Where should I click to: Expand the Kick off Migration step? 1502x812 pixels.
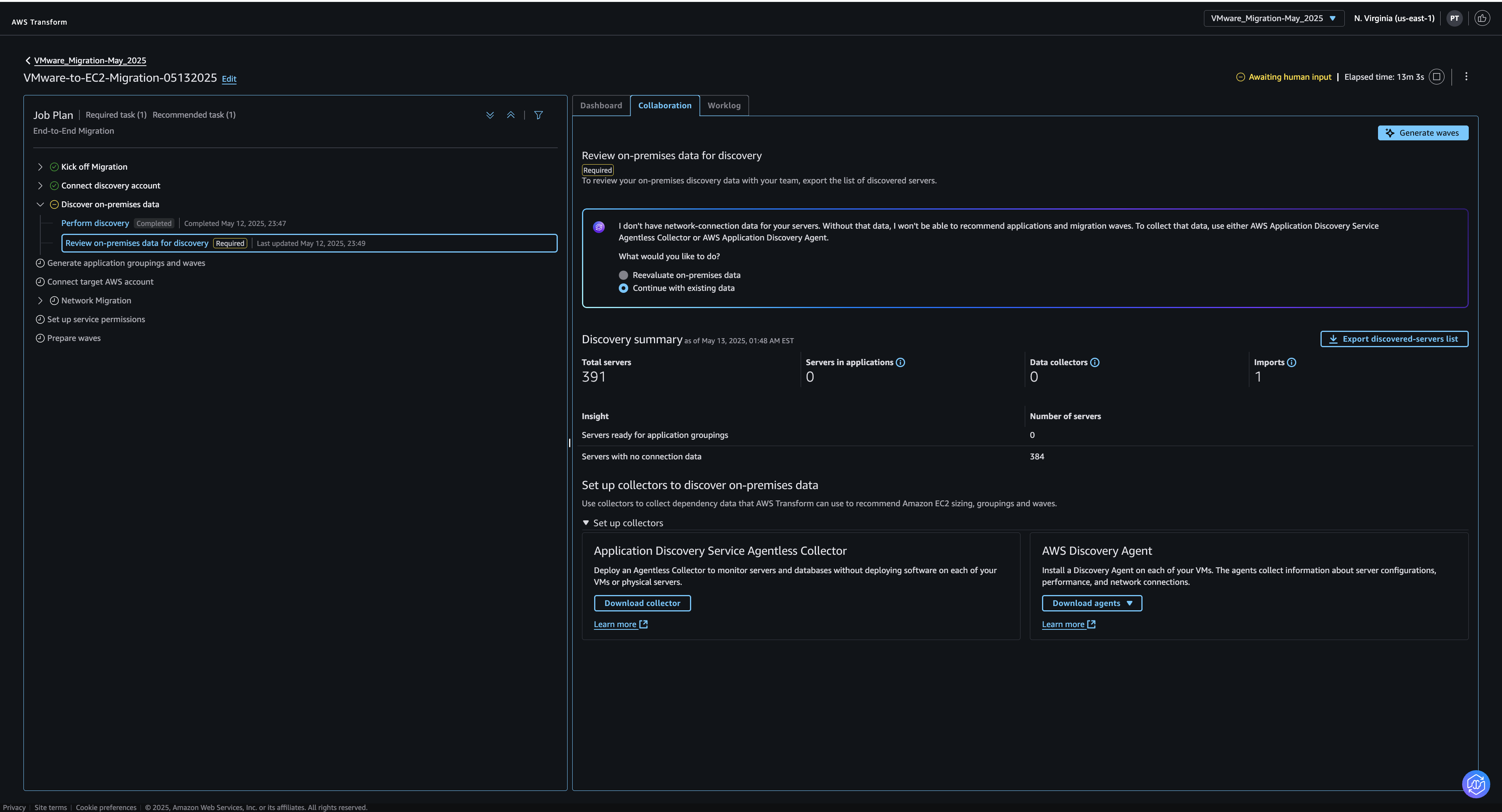(40, 167)
